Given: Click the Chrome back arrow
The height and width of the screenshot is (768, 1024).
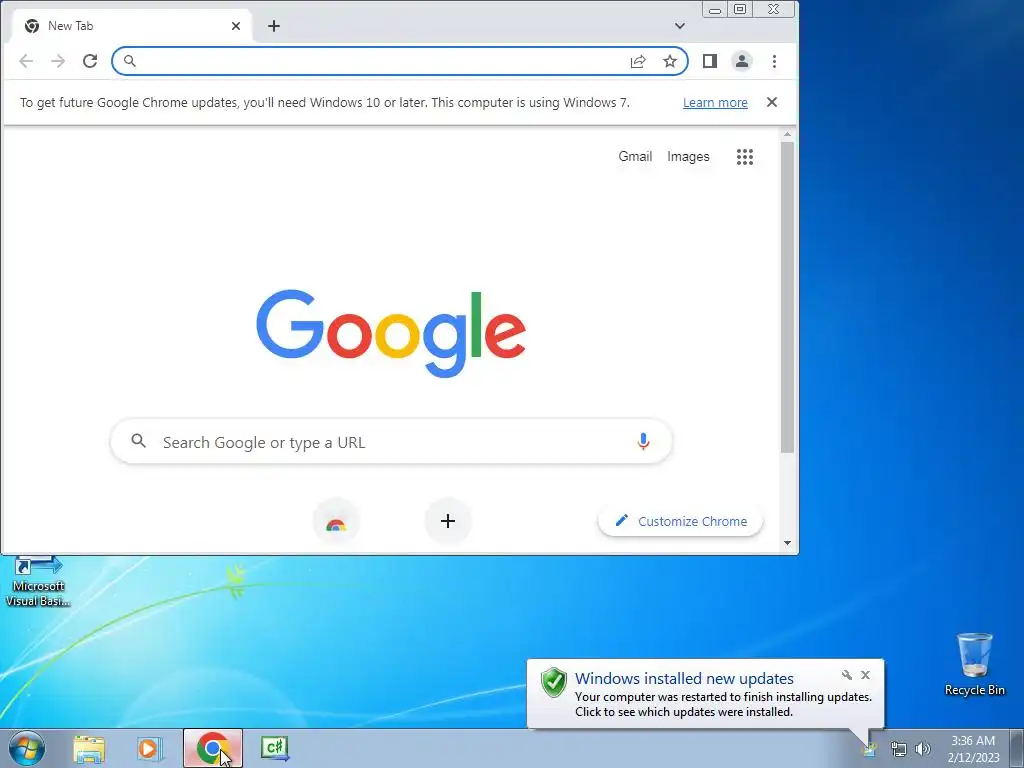Looking at the screenshot, I should [x=26, y=61].
